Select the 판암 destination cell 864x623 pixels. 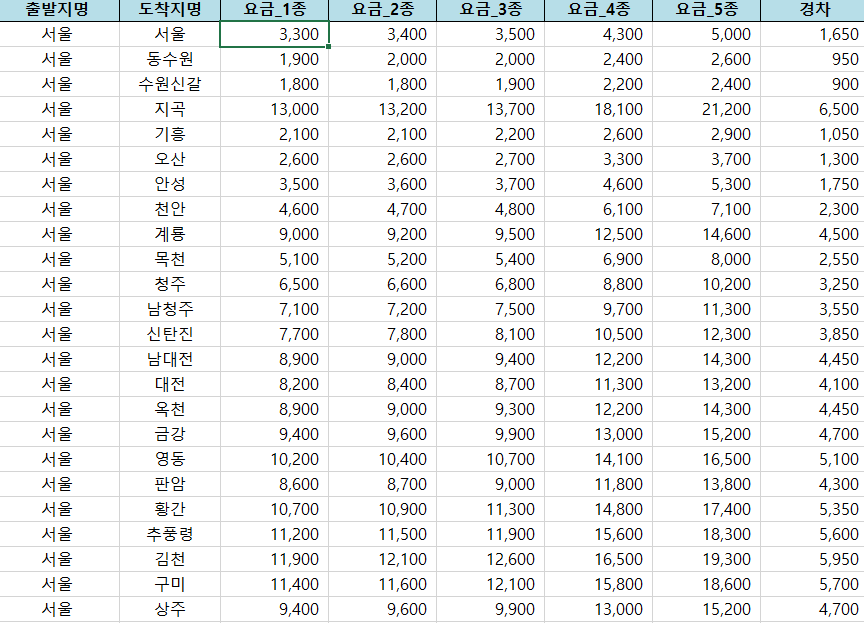170,484
